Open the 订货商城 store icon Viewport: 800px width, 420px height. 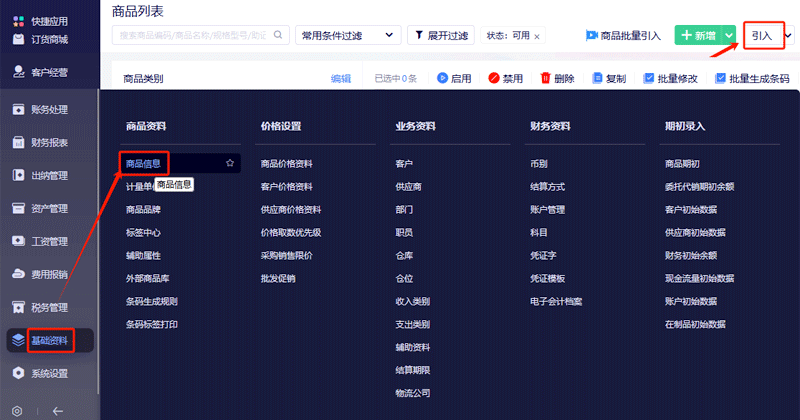coord(18,39)
